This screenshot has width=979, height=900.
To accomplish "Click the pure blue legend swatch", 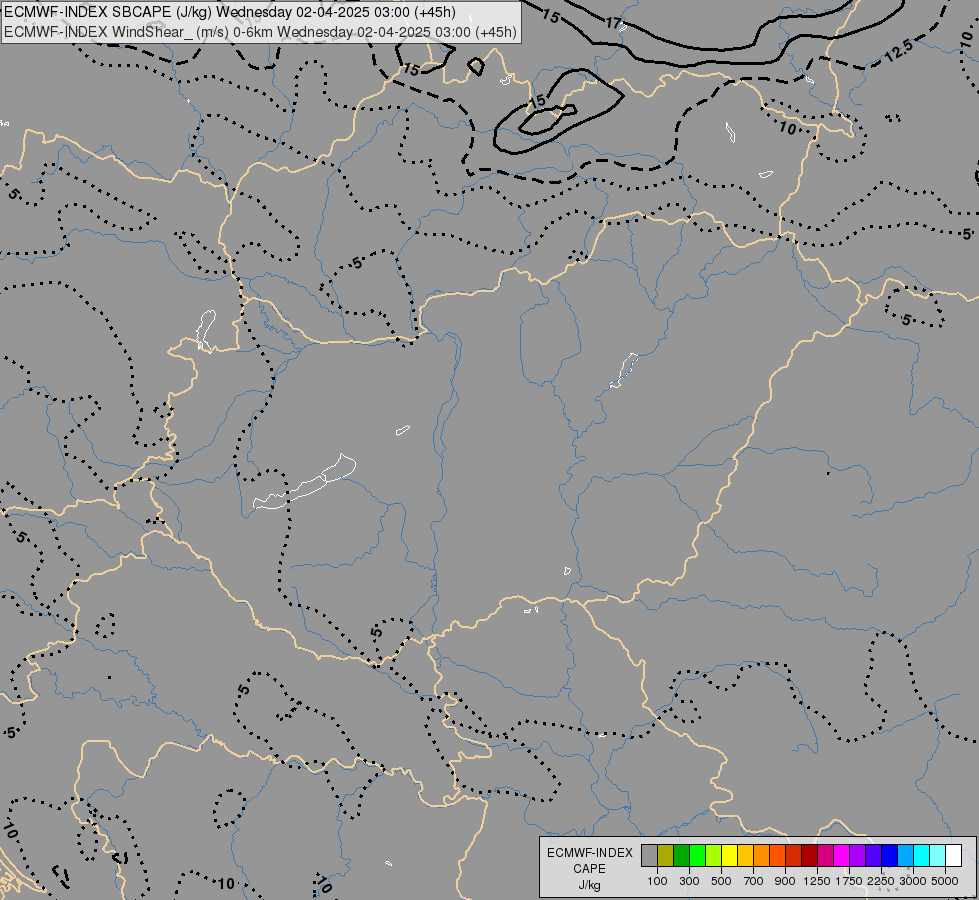I will click(x=889, y=855).
